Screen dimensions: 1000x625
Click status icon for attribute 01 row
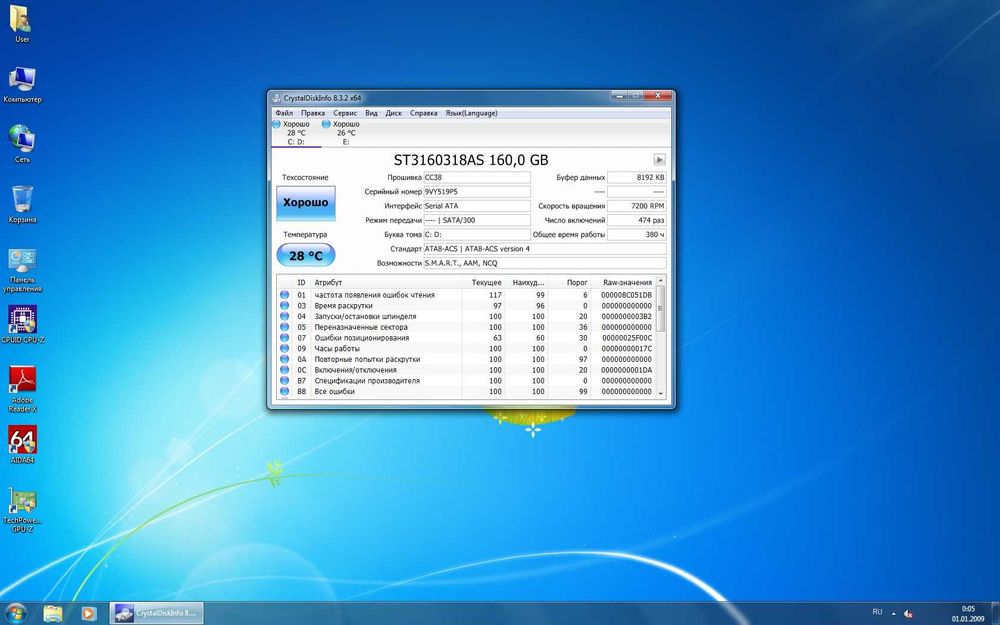[284, 295]
